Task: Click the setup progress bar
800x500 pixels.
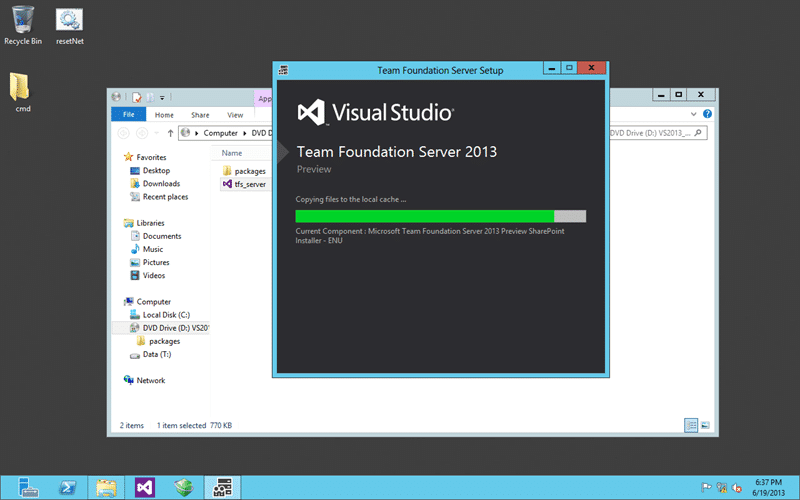Action: tap(440, 216)
